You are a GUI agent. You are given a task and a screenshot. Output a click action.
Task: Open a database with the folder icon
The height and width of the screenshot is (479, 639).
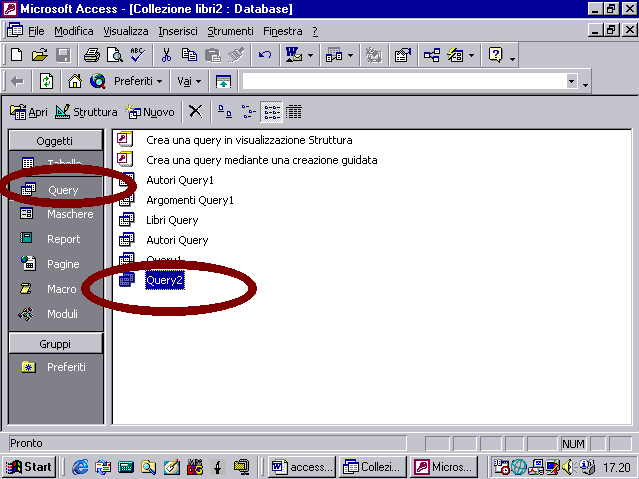(x=40, y=55)
